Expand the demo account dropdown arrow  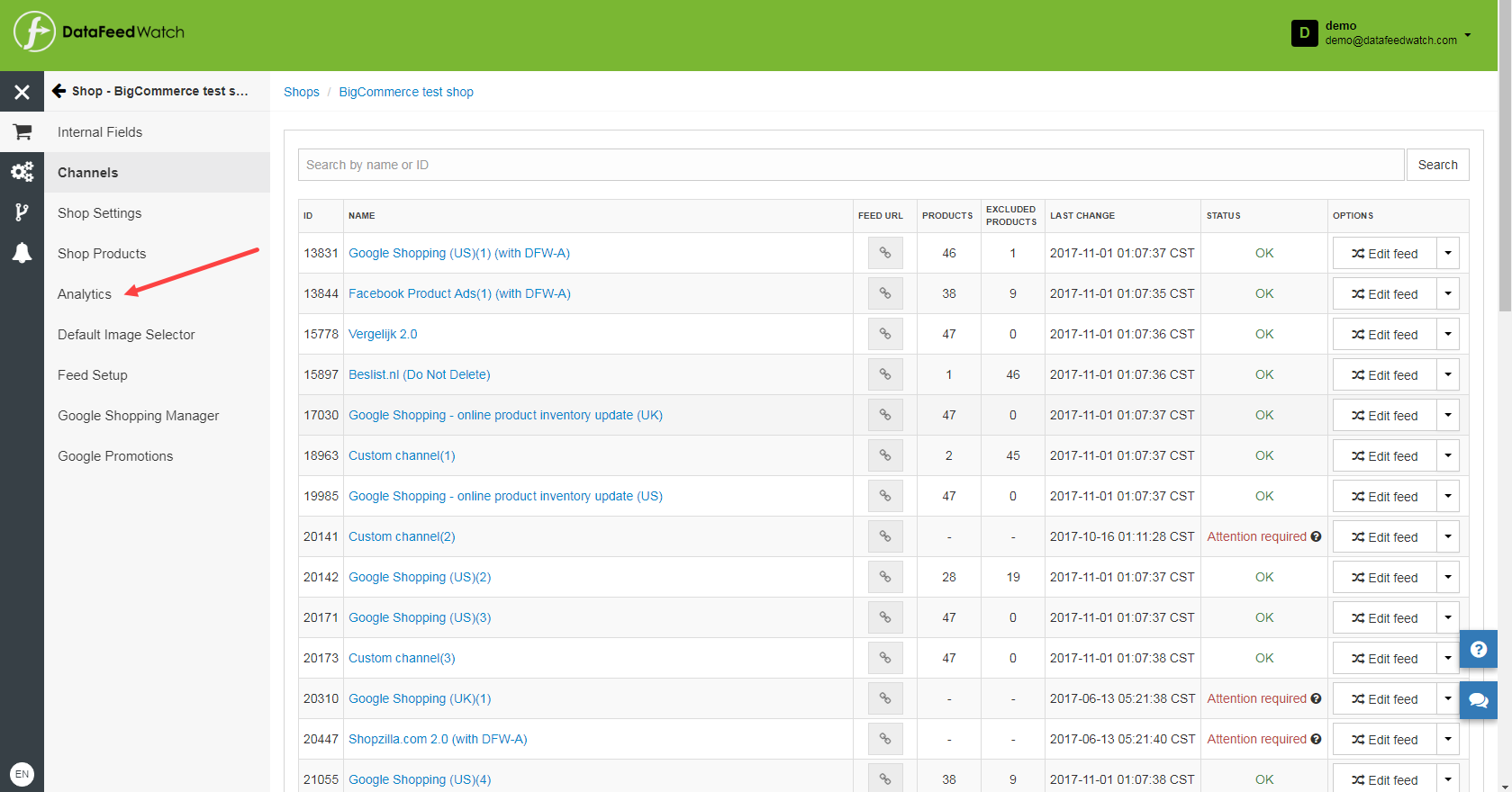point(1468,35)
